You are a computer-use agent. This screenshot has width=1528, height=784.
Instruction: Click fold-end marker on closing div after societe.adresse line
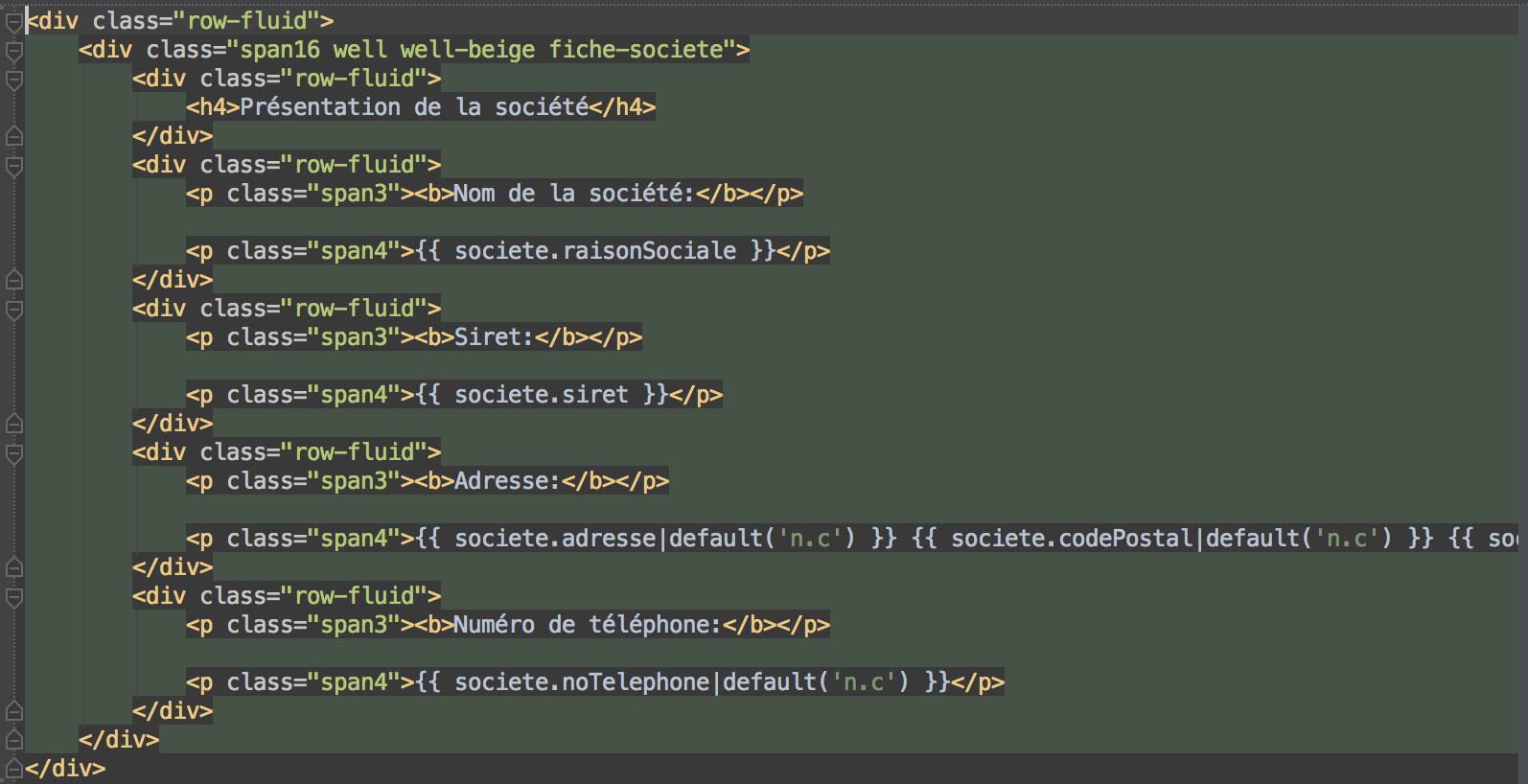click(14, 566)
